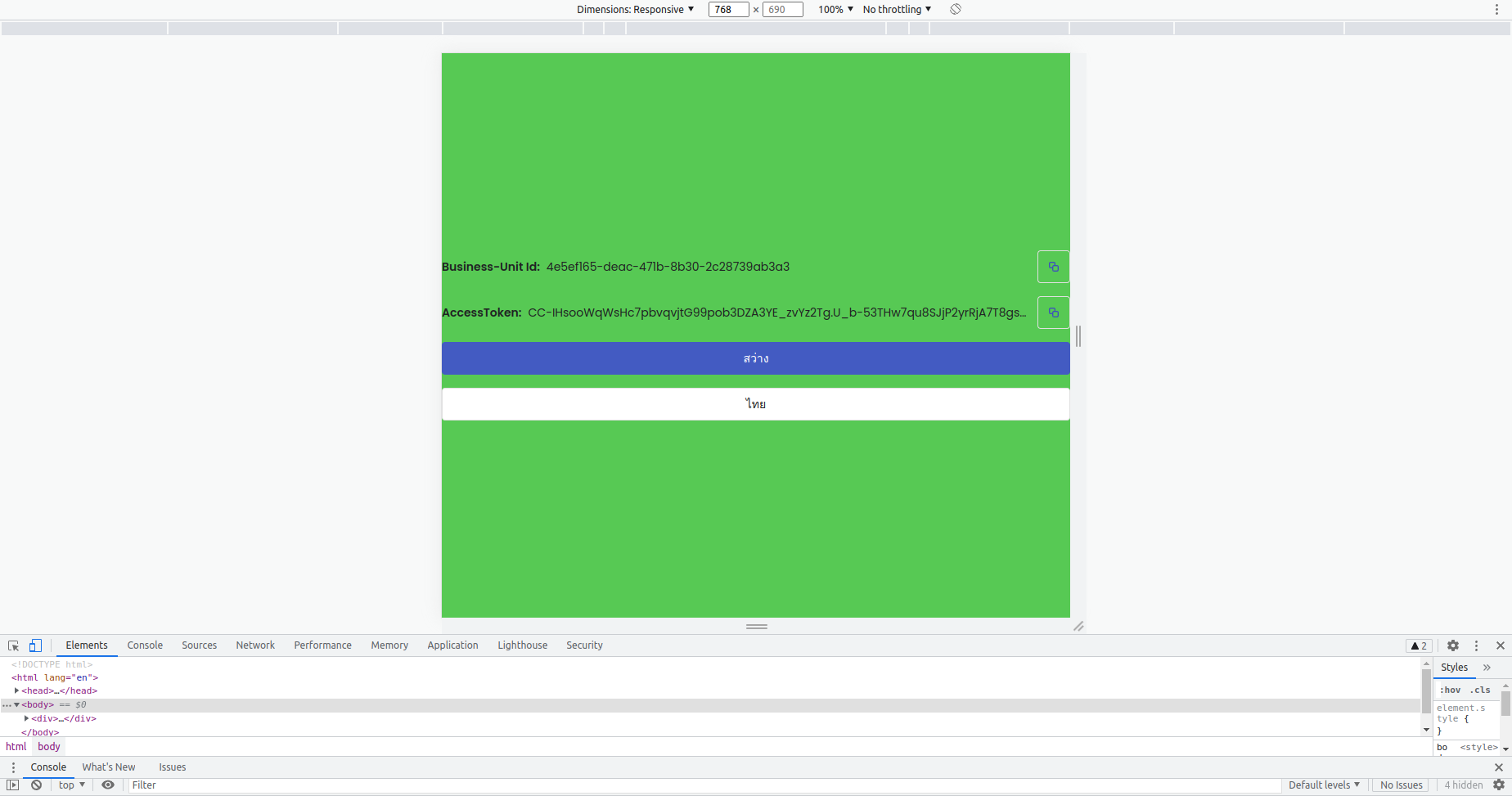Toggle the device toolbar icon
1512x796 pixels.
[x=35, y=645]
